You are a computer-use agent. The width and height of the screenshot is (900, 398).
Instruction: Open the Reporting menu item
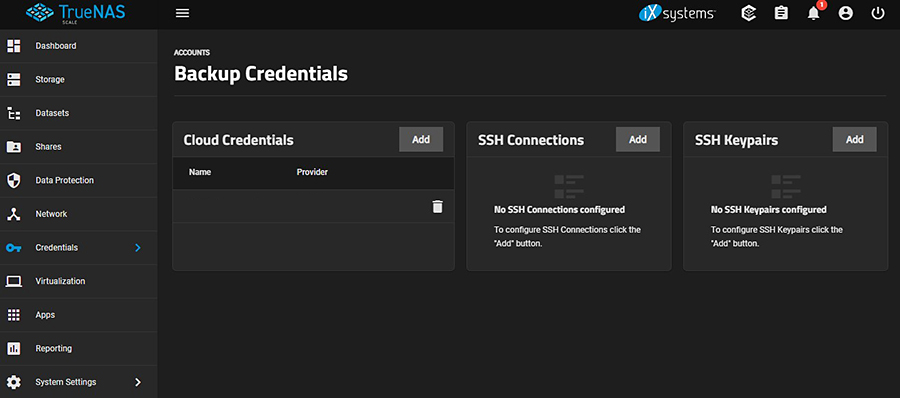coord(53,348)
